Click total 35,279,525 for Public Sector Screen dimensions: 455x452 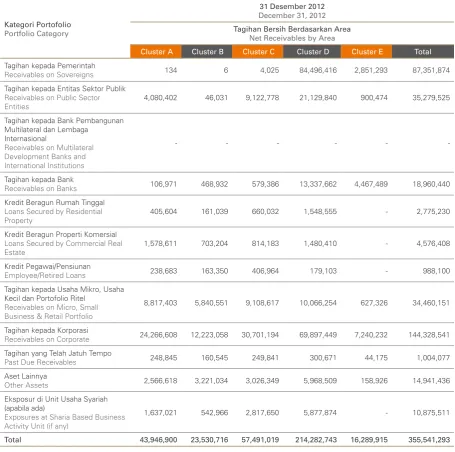tap(431, 98)
